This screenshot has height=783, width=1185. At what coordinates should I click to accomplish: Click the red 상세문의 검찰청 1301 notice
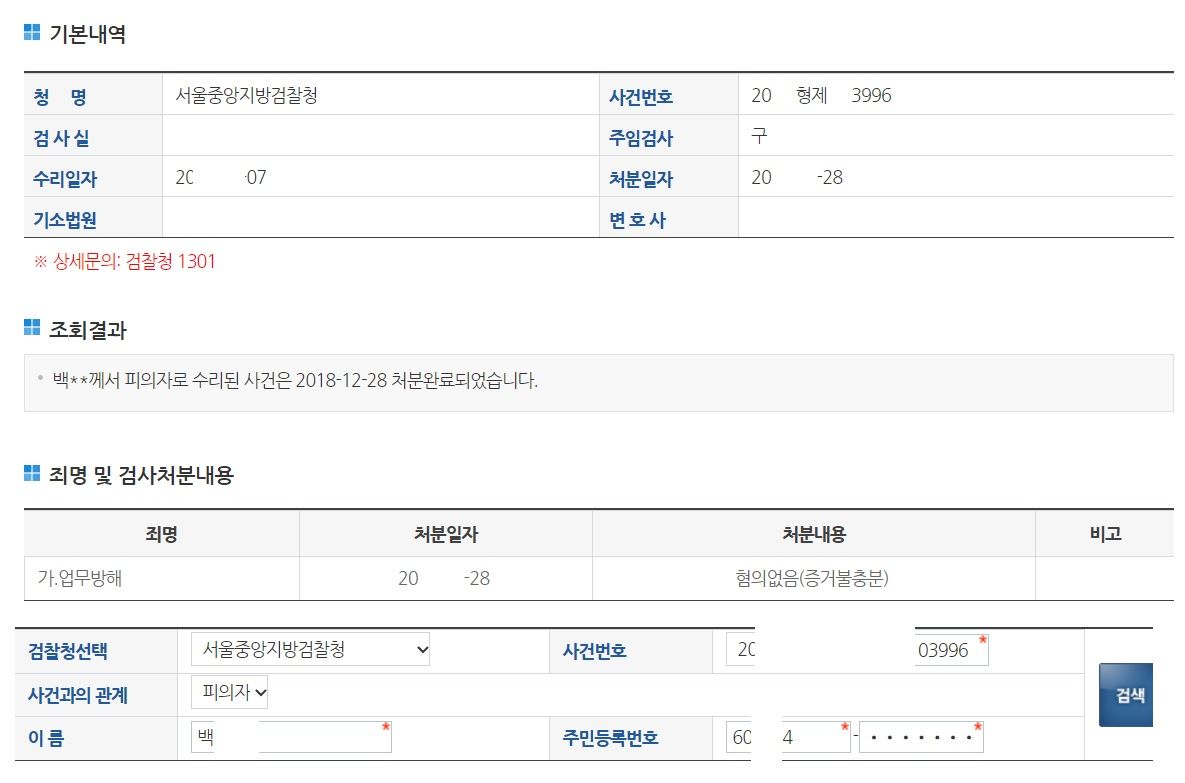[125, 262]
